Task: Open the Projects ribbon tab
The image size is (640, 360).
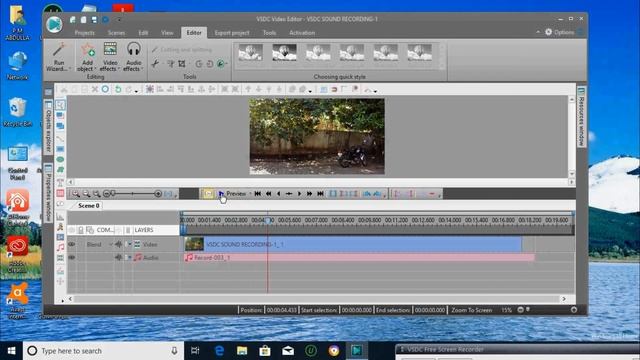Action: (x=84, y=33)
